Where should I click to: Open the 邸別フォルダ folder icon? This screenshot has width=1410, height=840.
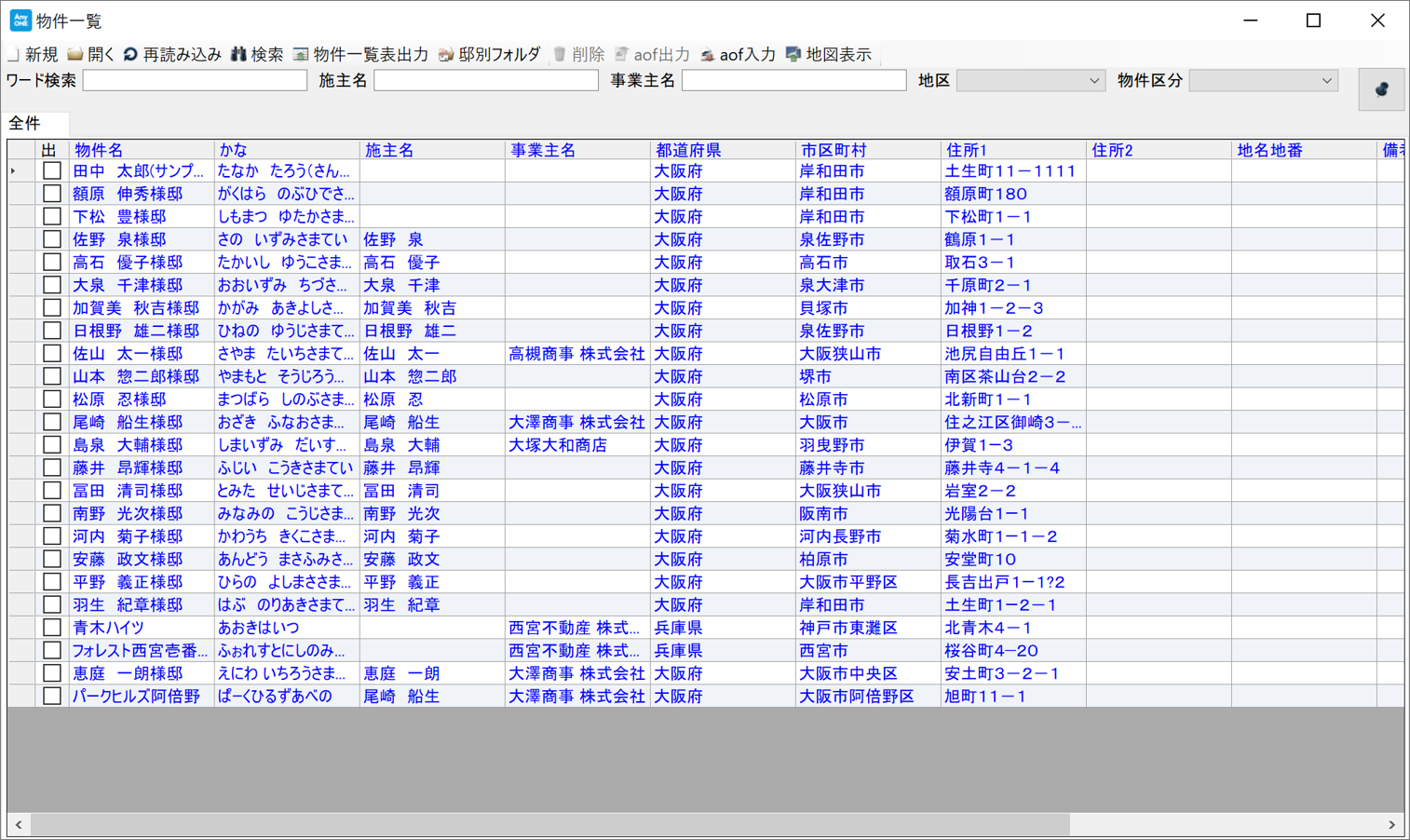(446, 55)
